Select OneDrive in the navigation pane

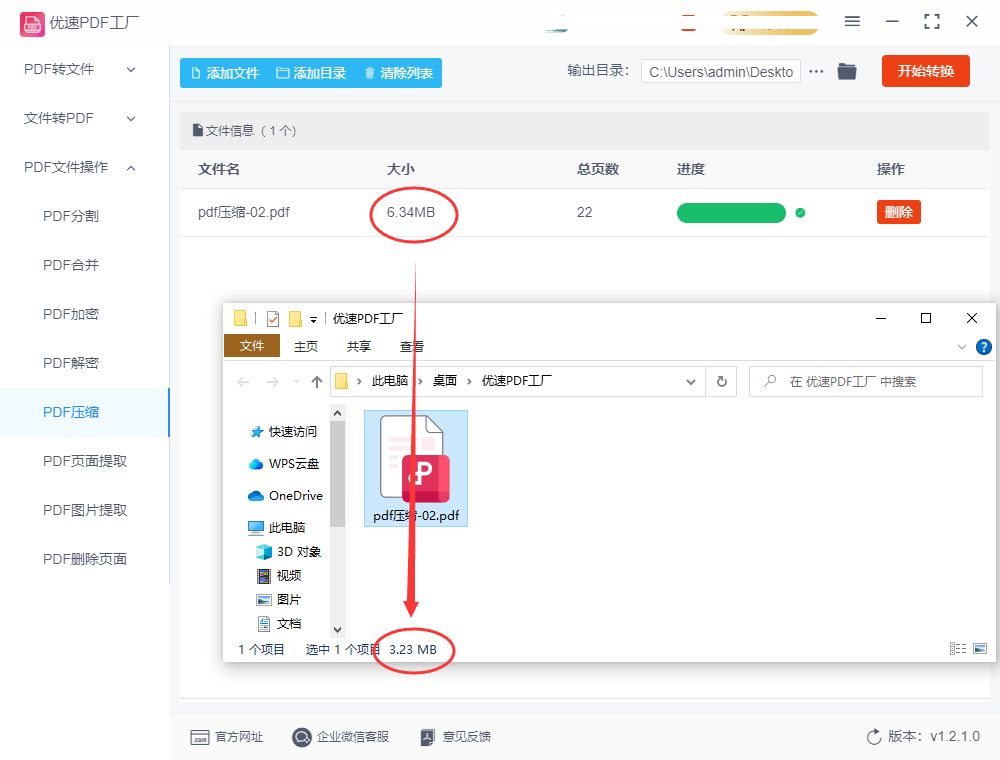tap(285, 495)
